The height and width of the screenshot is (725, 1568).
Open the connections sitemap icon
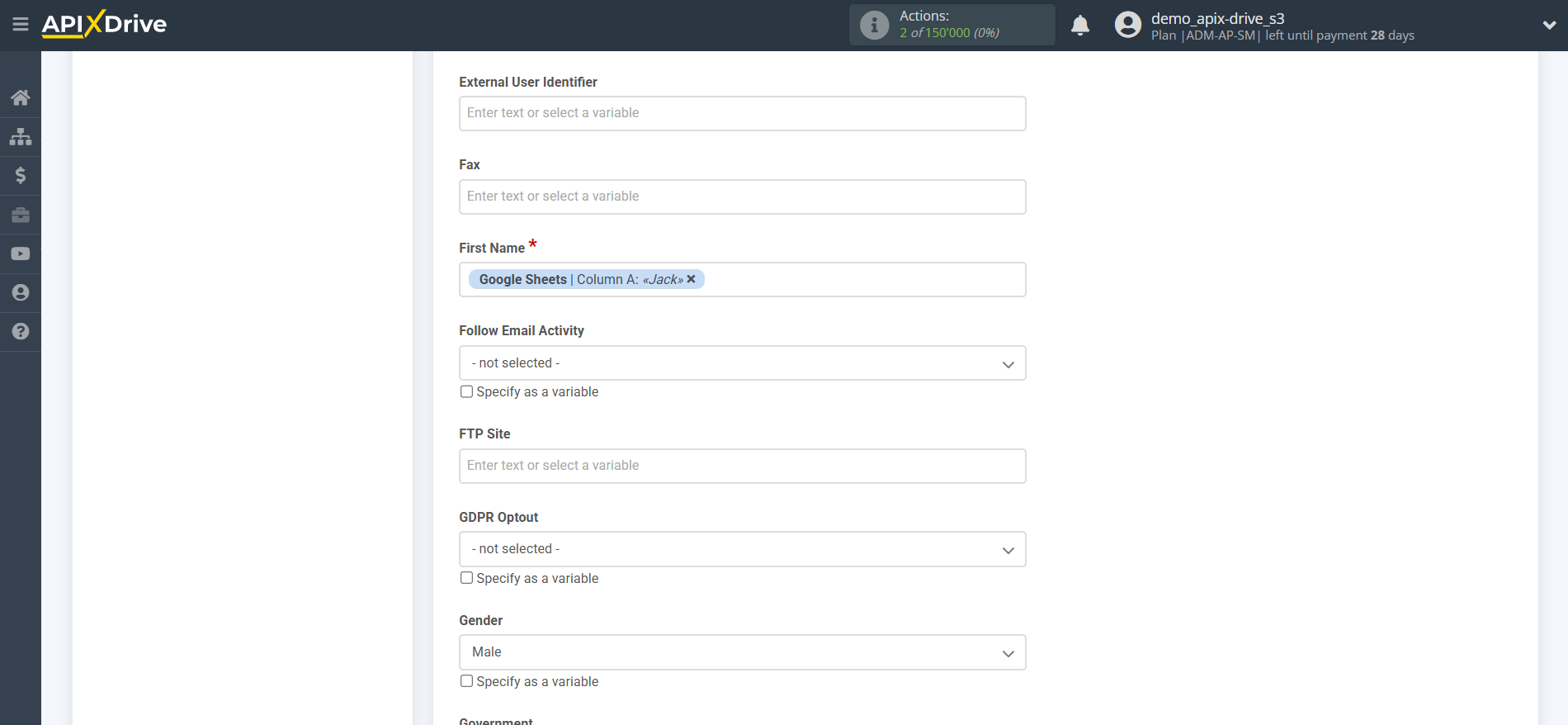point(21,136)
